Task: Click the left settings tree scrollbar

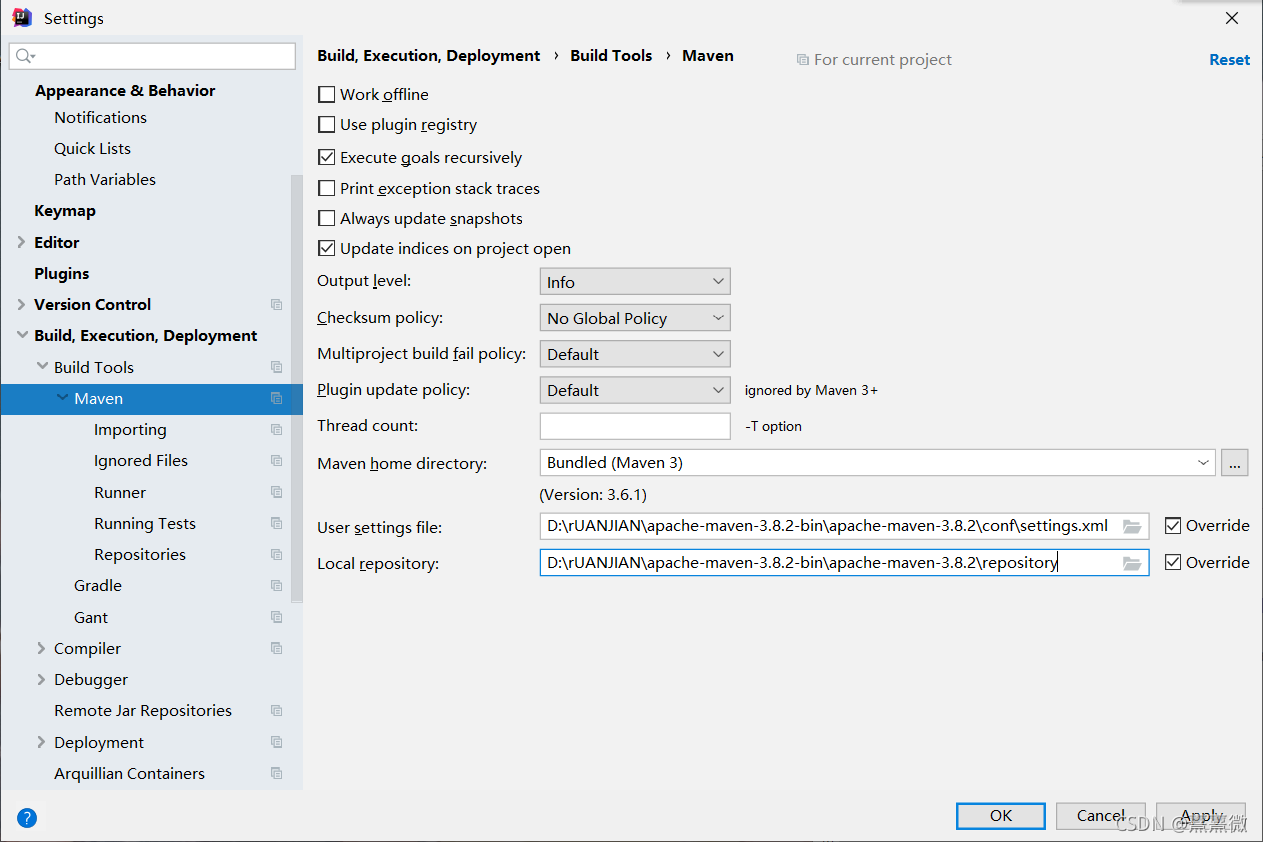Action: [296, 388]
